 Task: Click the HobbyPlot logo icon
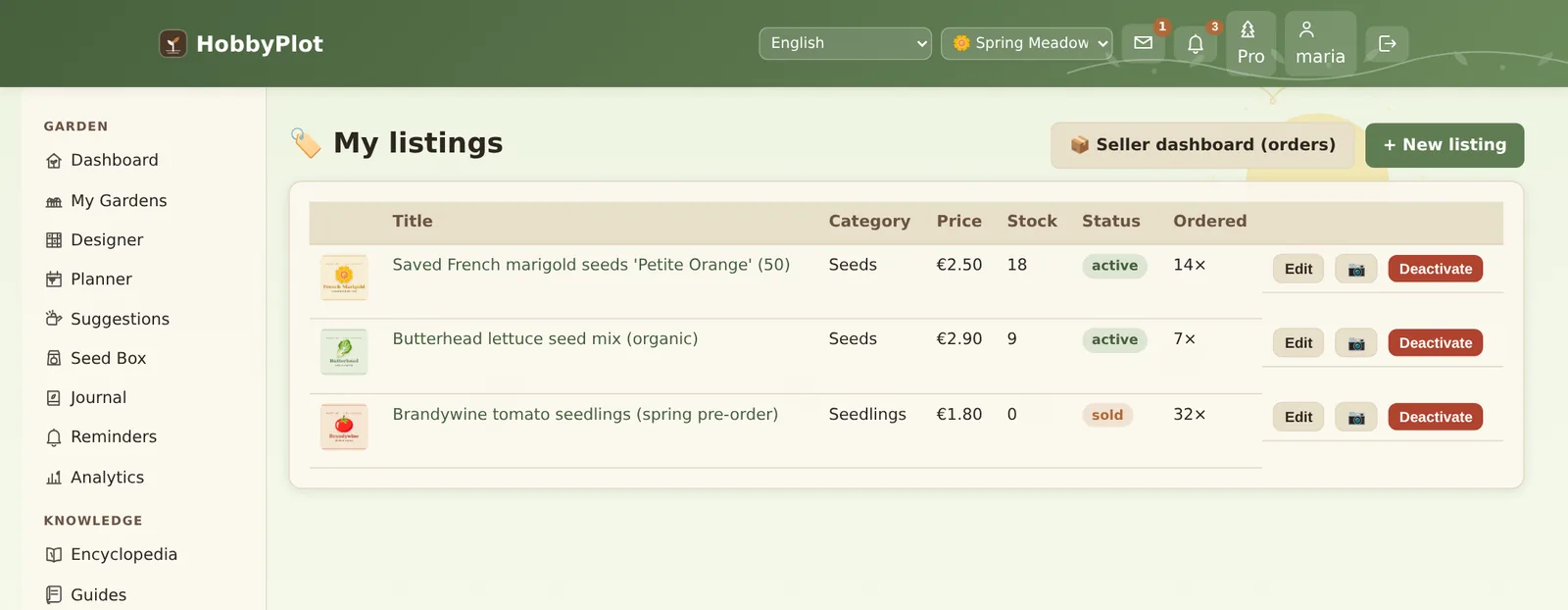[172, 43]
